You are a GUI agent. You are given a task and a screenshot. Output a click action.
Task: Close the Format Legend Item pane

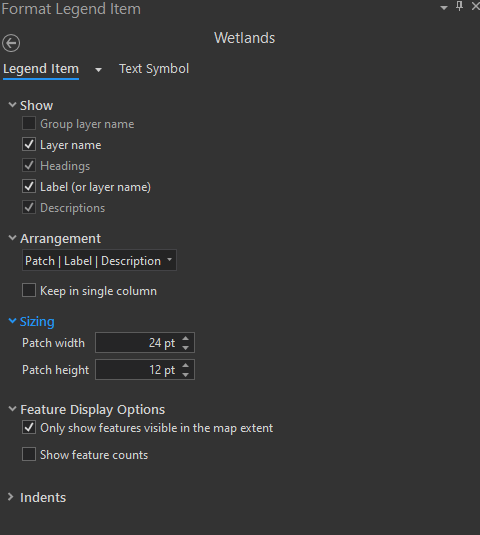(x=475, y=6)
